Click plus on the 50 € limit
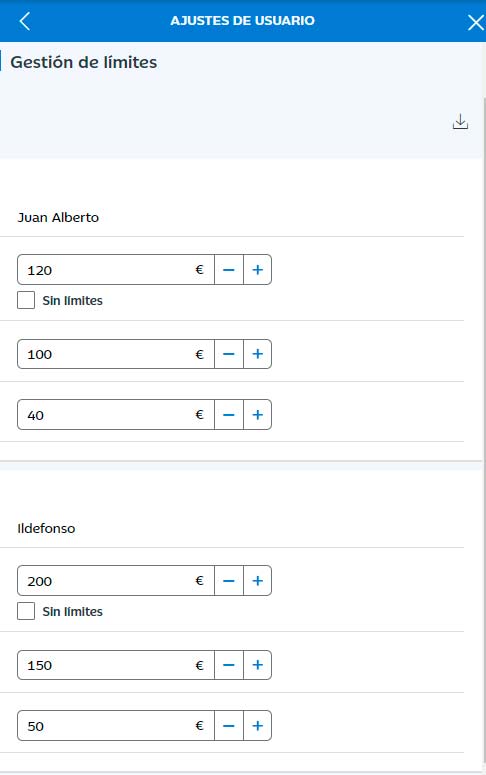Screen dimensions: 486x775 point(258,726)
